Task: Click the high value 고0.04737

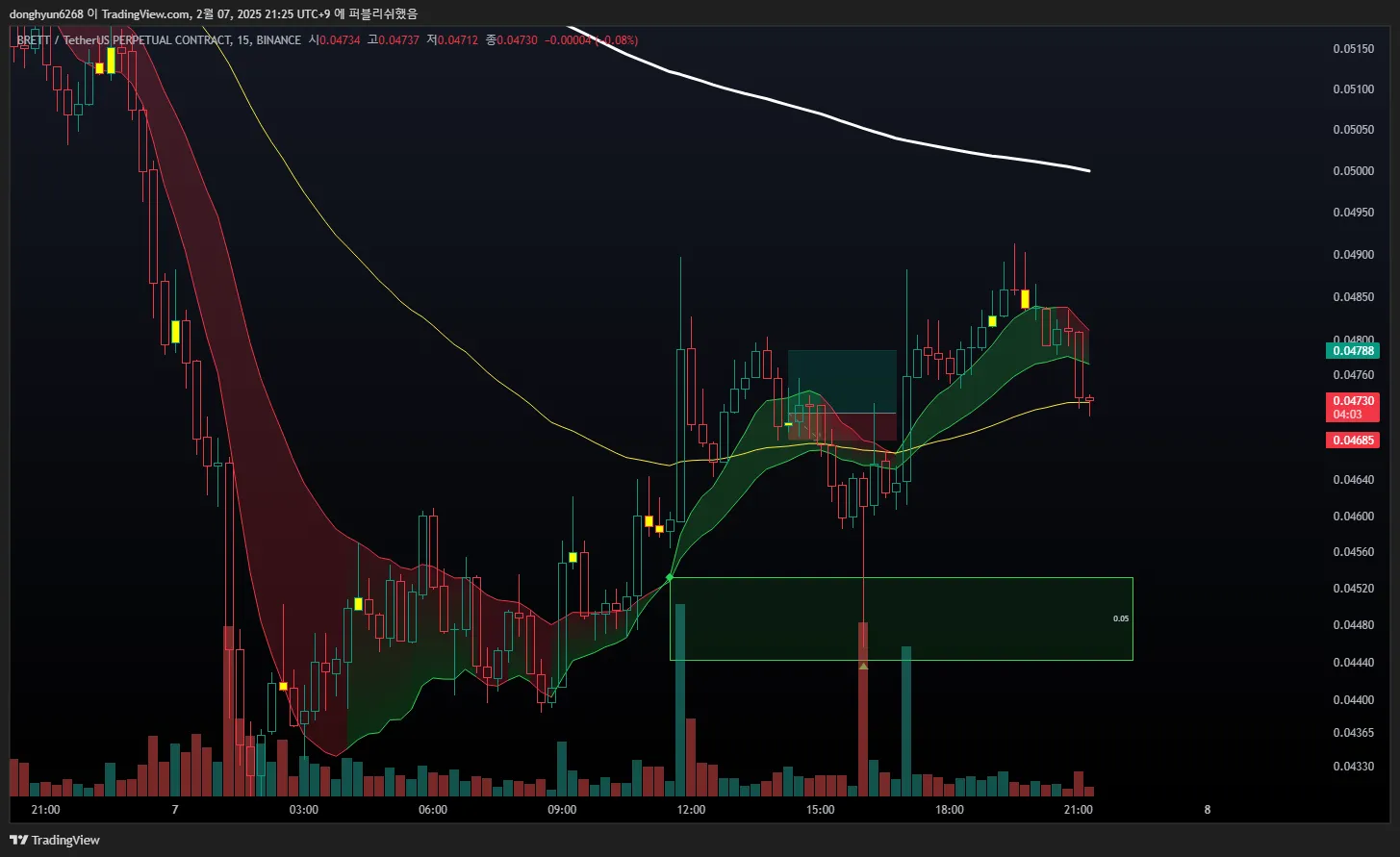Action: coord(394,40)
